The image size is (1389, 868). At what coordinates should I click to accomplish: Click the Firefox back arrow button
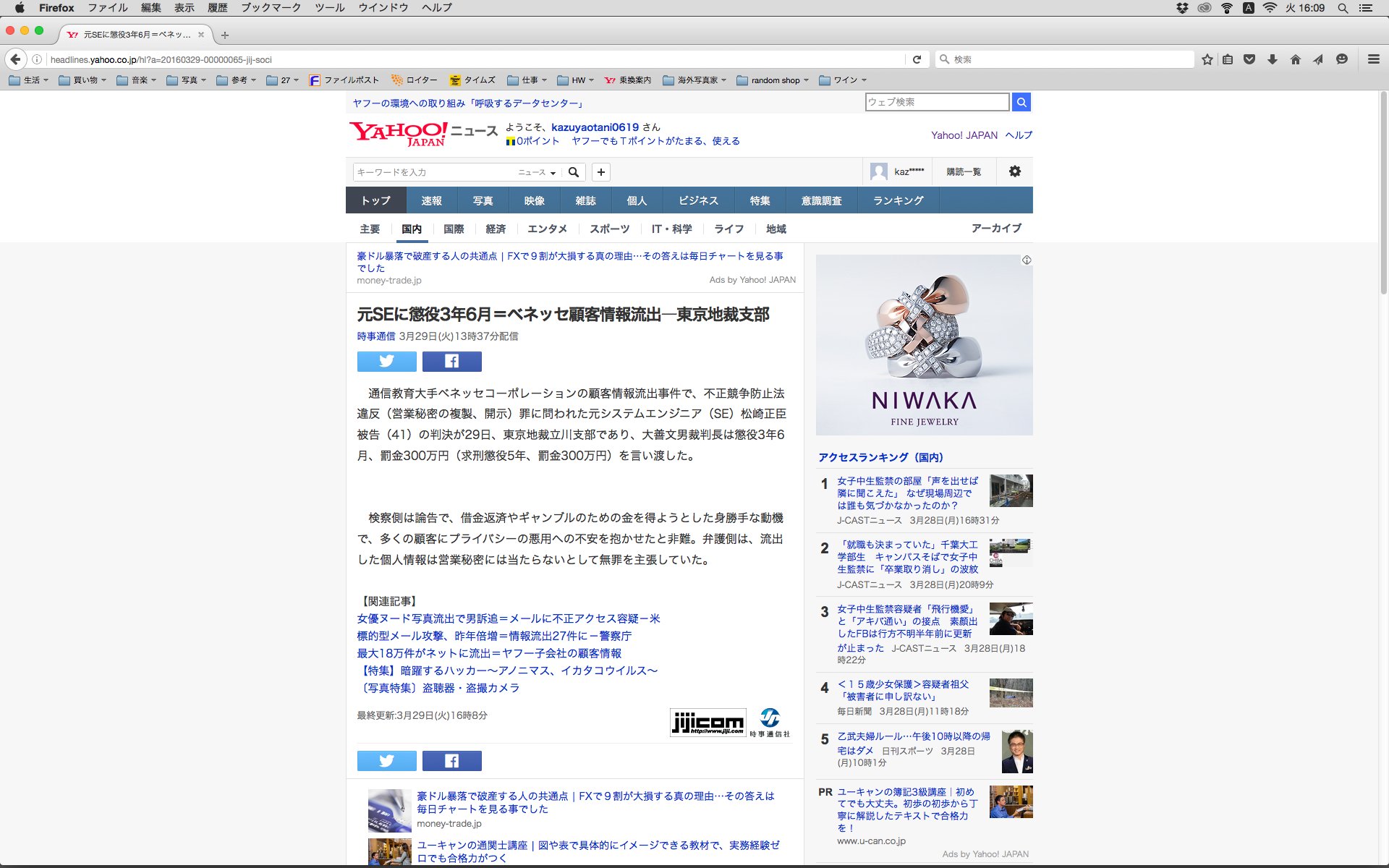coord(15,59)
